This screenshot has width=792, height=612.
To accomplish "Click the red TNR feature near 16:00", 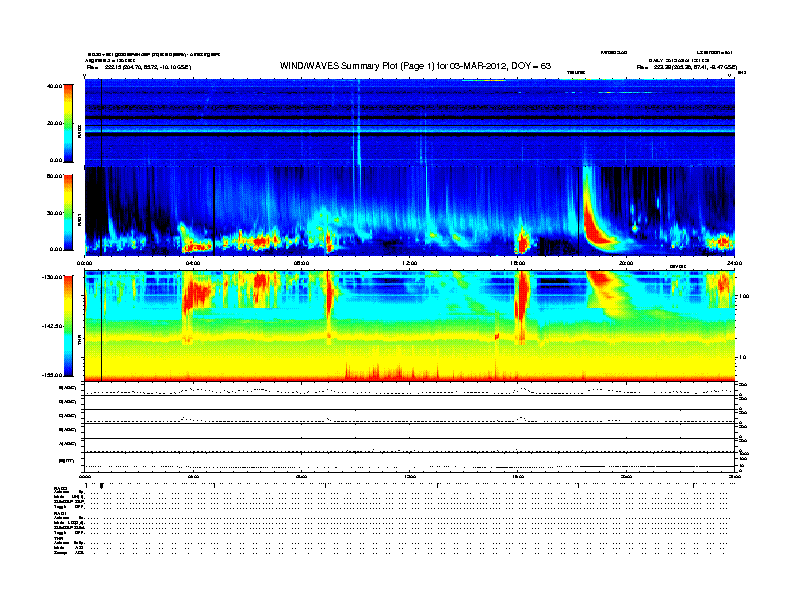I will [x=521, y=303].
